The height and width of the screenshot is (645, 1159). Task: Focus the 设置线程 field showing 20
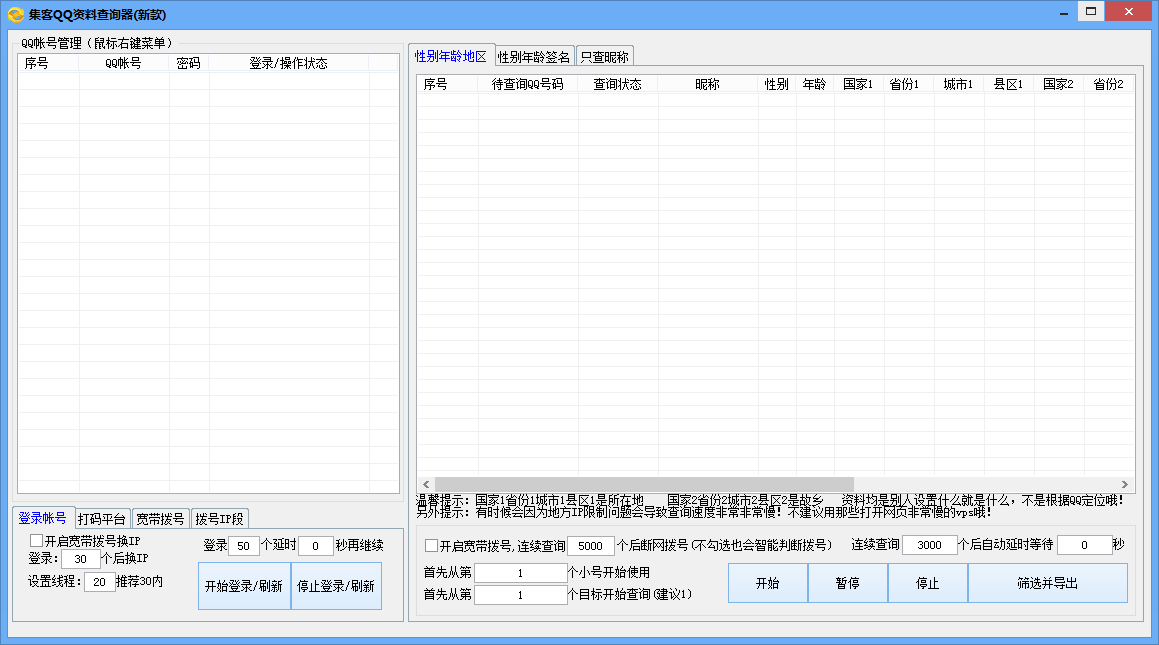[x=100, y=582]
